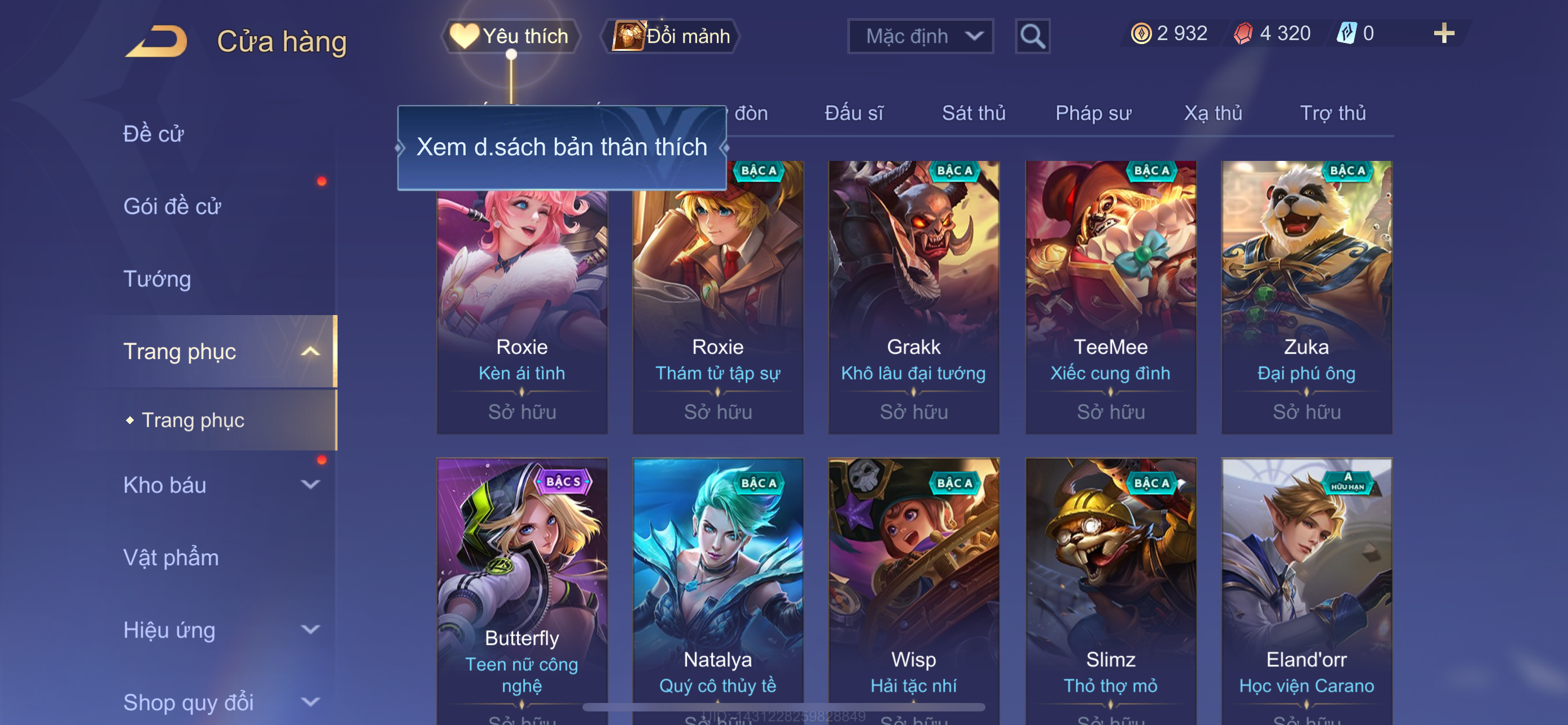This screenshot has height=725, width=1568.
Task: Click the blue voucher currency icon
Action: [1346, 33]
